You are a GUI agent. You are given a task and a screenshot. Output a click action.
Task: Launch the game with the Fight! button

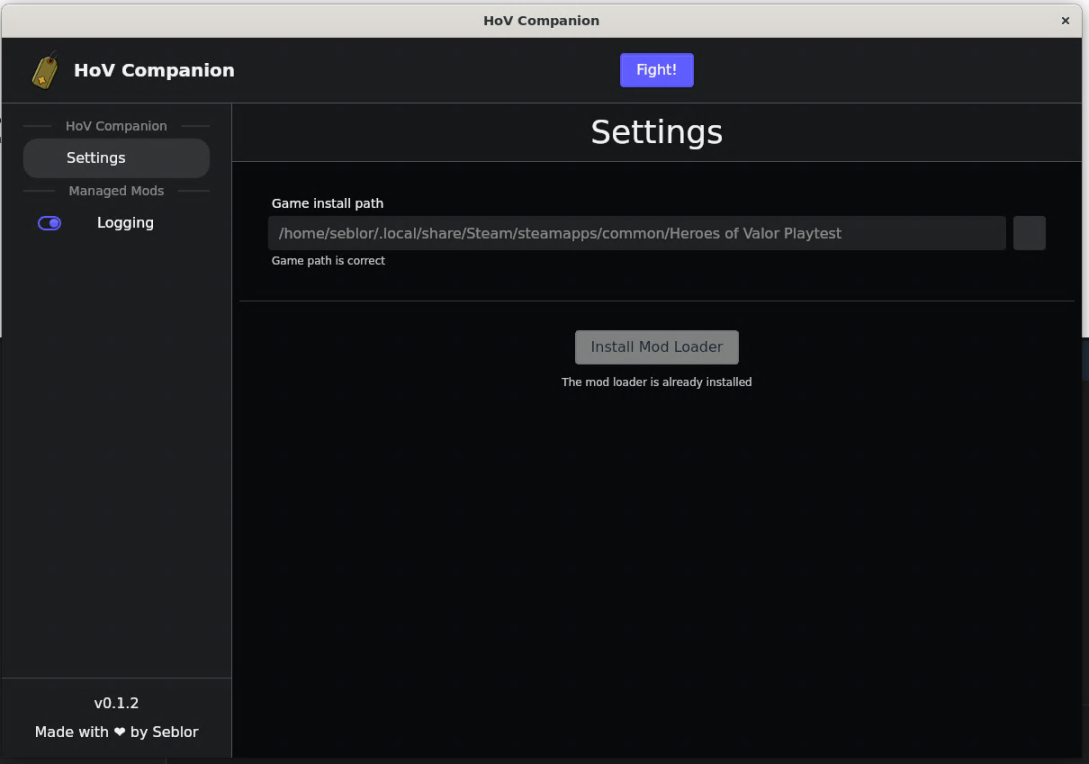(x=656, y=70)
